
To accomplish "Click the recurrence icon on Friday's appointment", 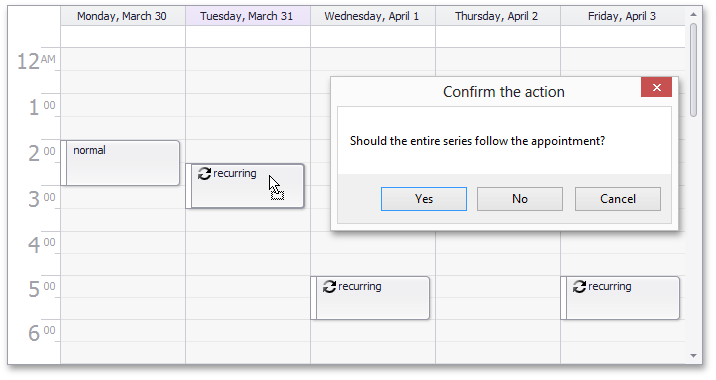I will pyautogui.click(x=579, y=286).
